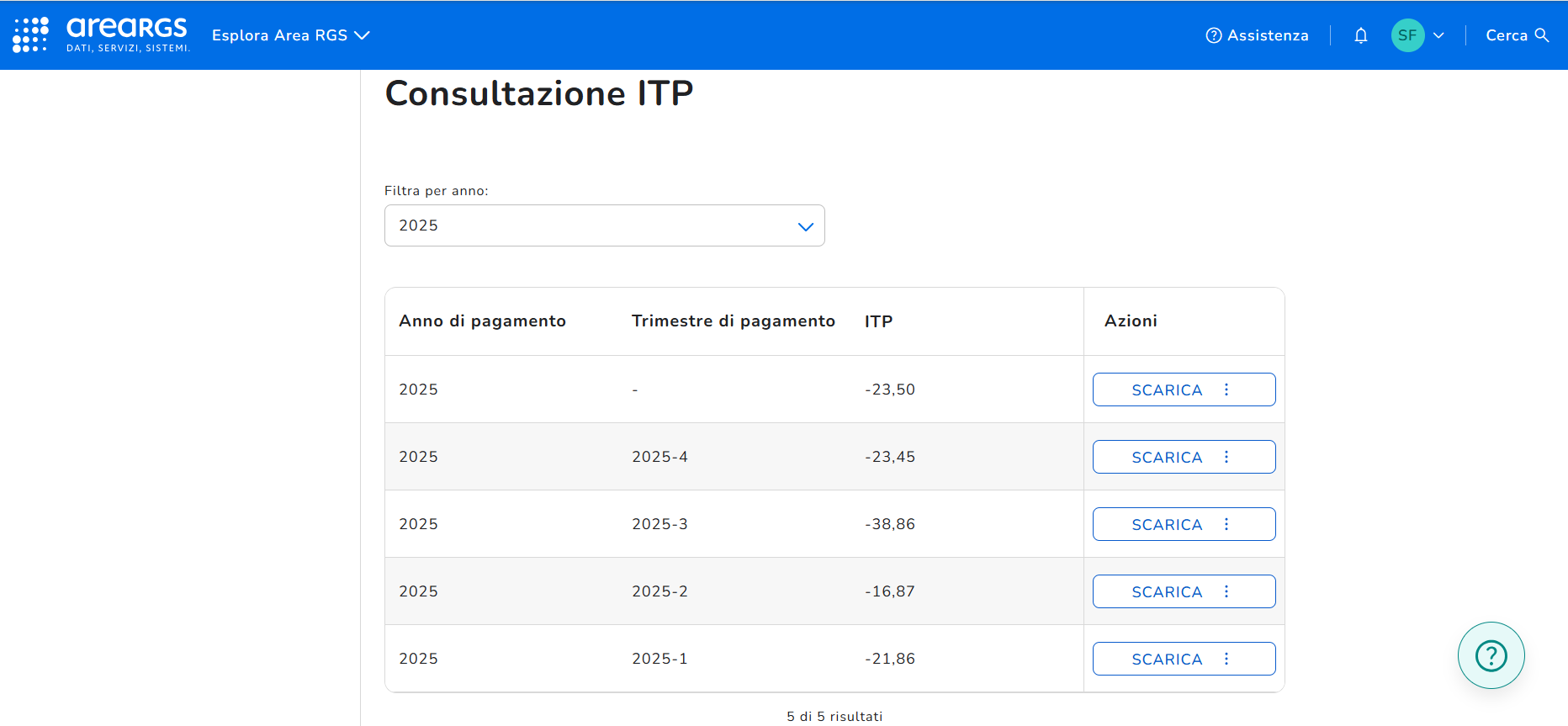Expand the user account chevron
1568x726 pixels.
tap(1438, 35)
